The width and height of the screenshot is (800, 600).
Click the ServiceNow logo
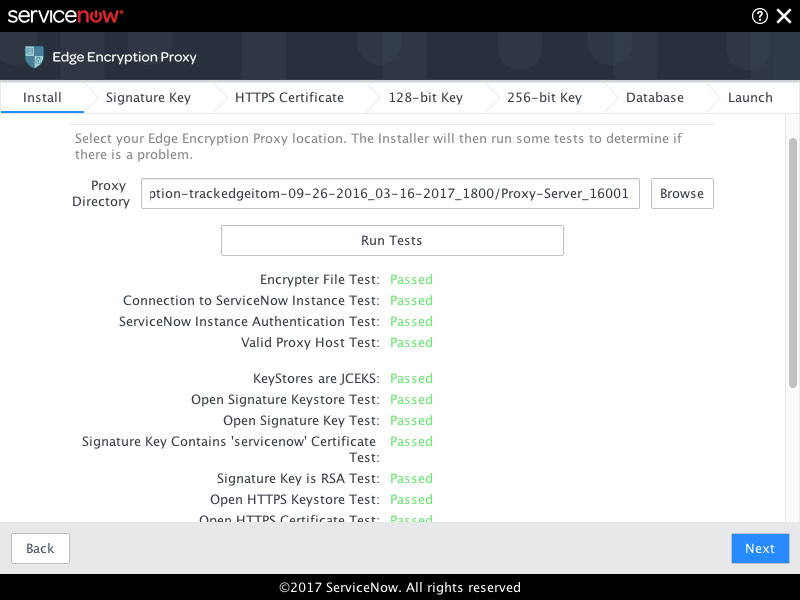65,16
